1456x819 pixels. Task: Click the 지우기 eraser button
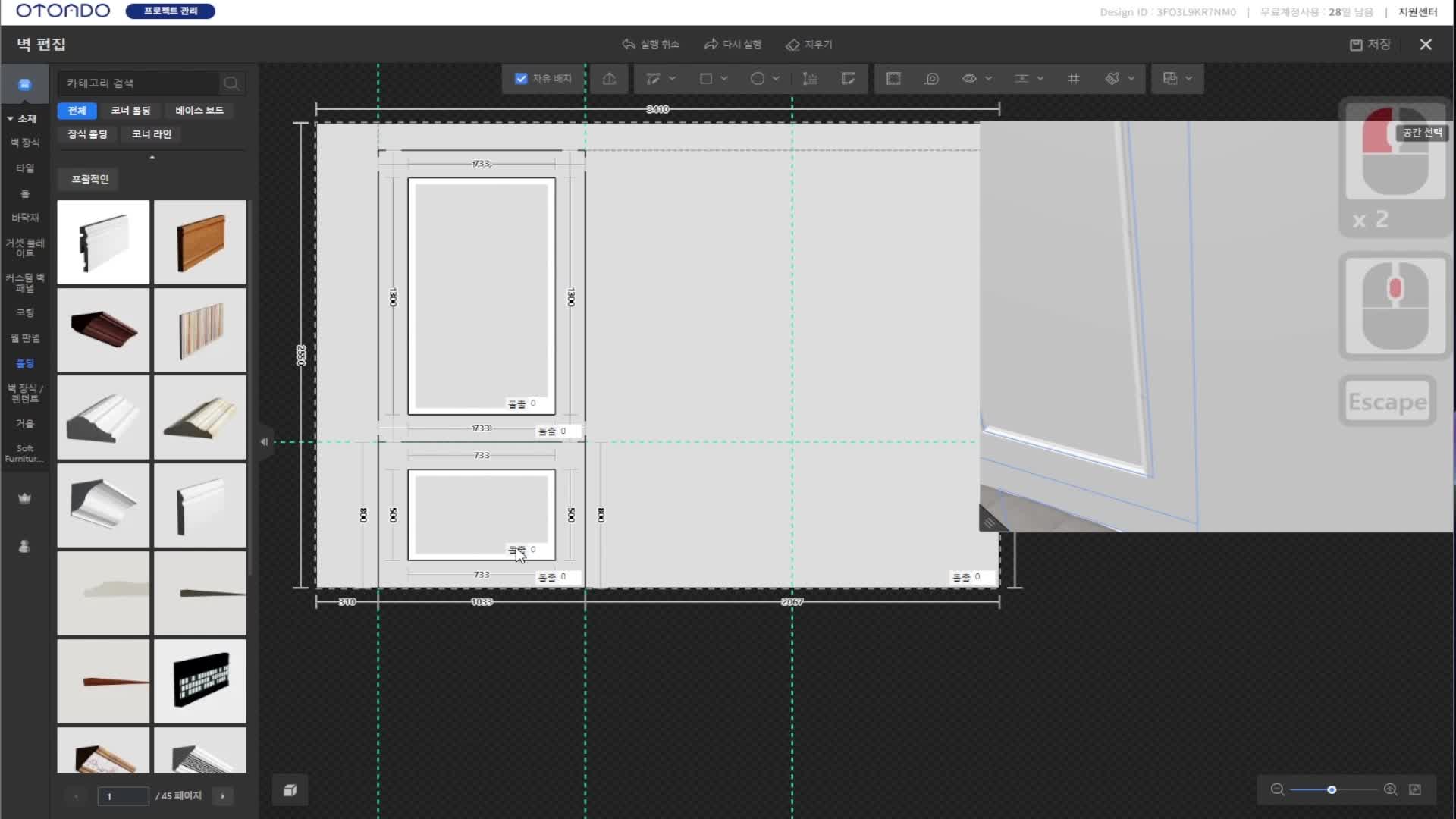click(x=809, y=44)
